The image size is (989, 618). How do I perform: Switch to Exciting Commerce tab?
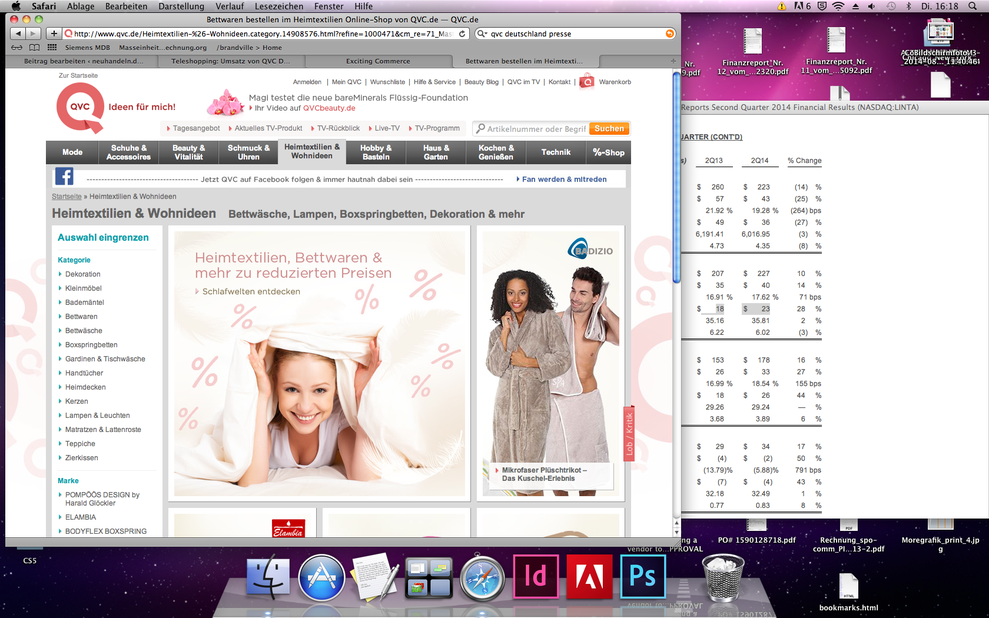tap(378, 61)
